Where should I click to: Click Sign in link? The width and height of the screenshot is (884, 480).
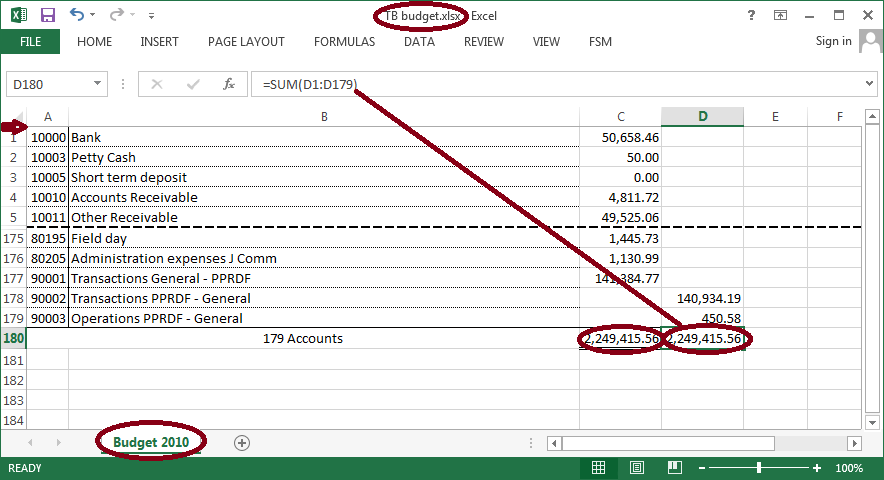tap(833, 41)
